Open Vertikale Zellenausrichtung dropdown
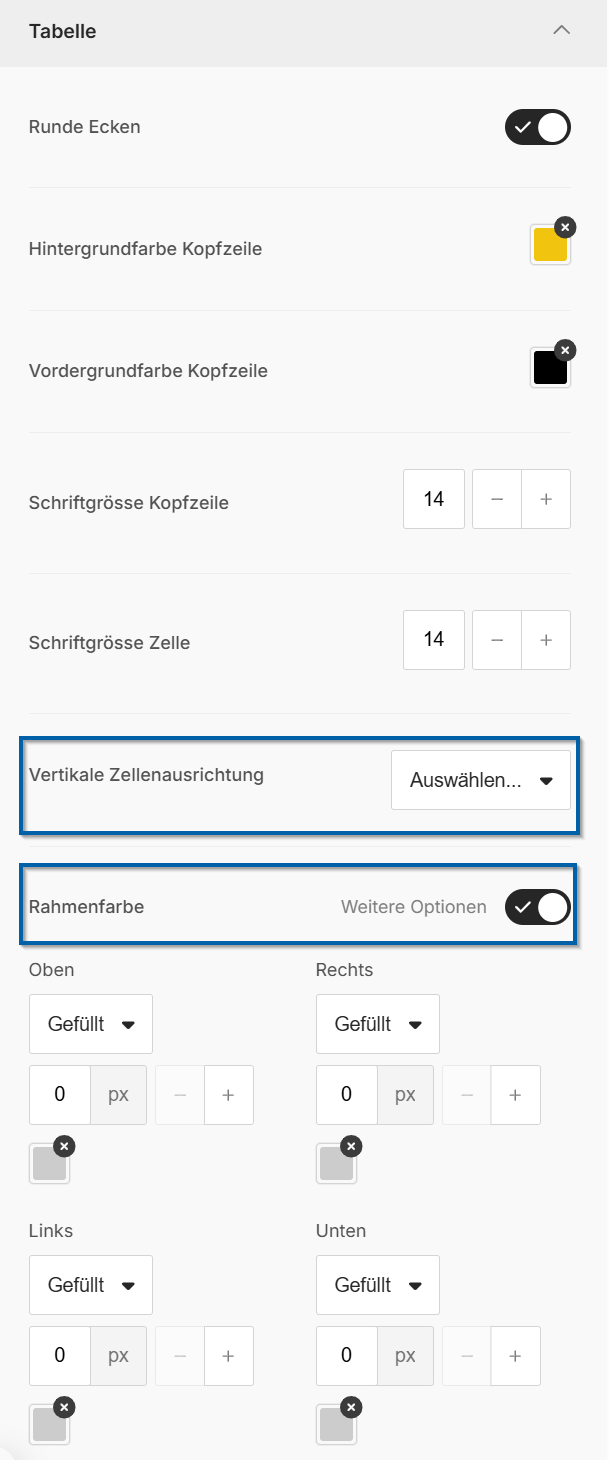609x1460 pixels. coord(481,780)
